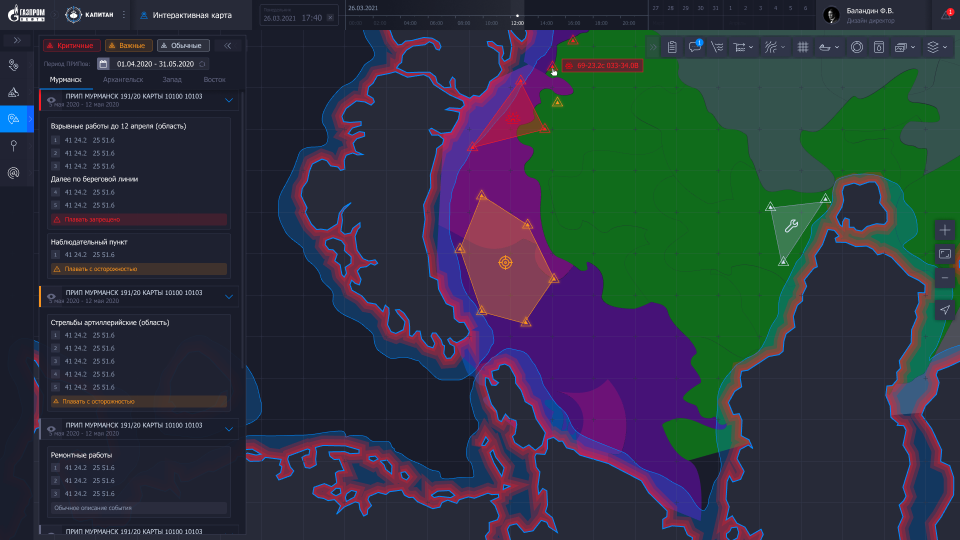
Task: Collapse the warnings panel with double-arrow button
Action: (x=228, y=45)
